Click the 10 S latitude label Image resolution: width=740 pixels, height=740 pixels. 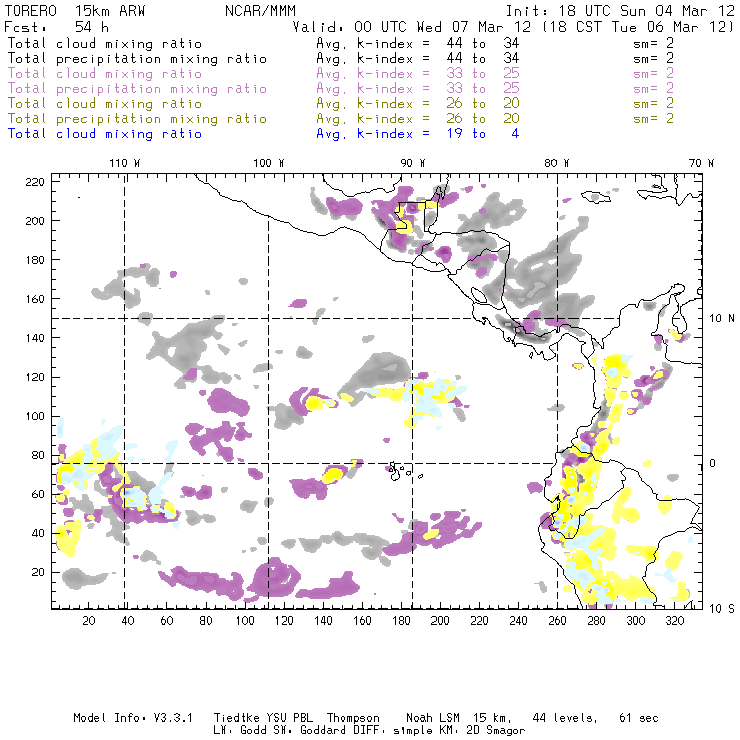pos(721,608)
